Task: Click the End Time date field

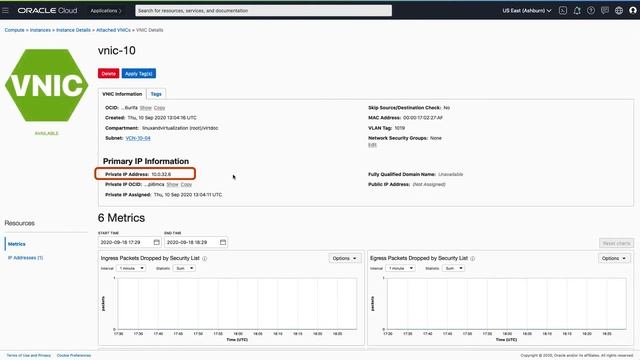Action: (x=196, y=242)
